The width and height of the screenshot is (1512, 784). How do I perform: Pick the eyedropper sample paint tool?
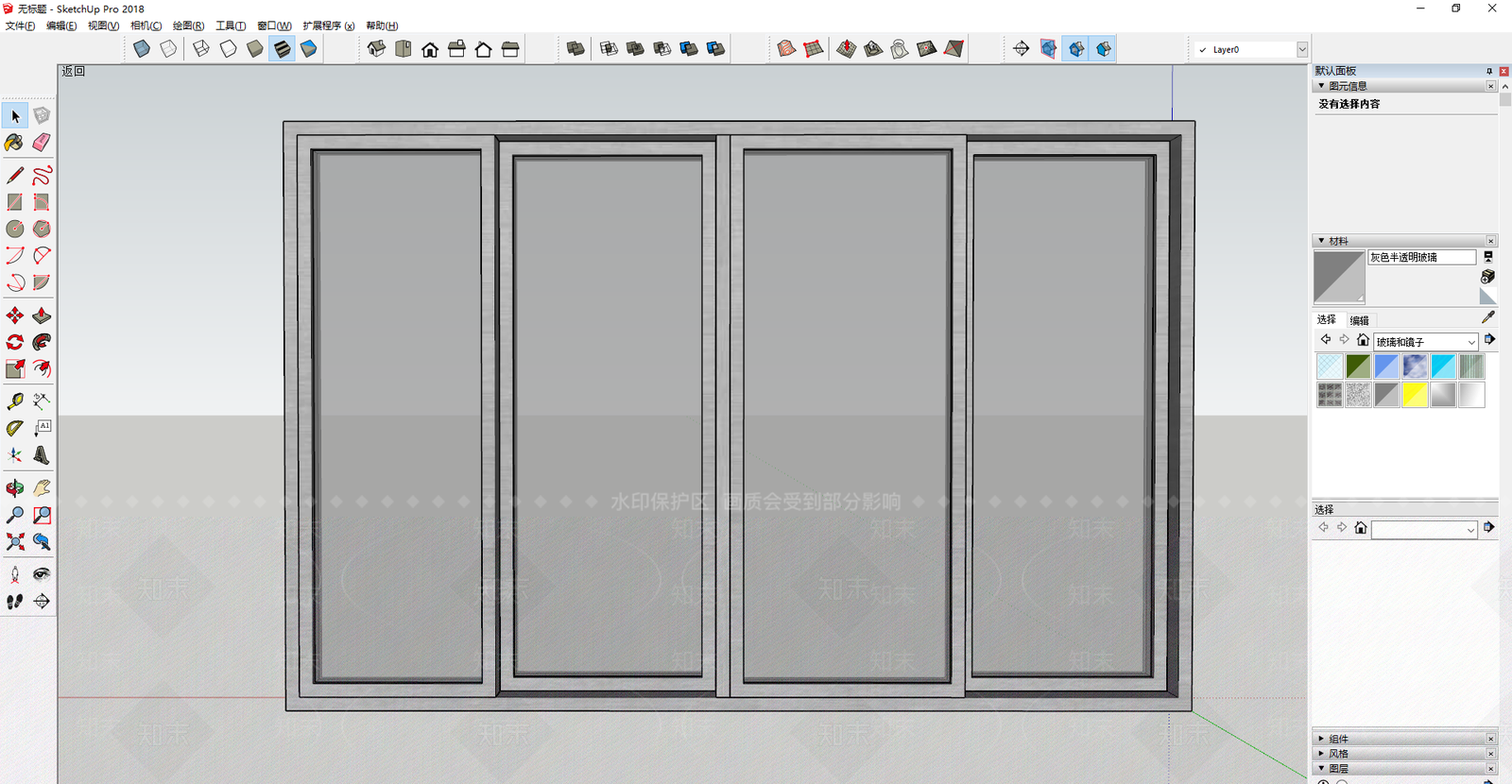tap(1488, 317)
